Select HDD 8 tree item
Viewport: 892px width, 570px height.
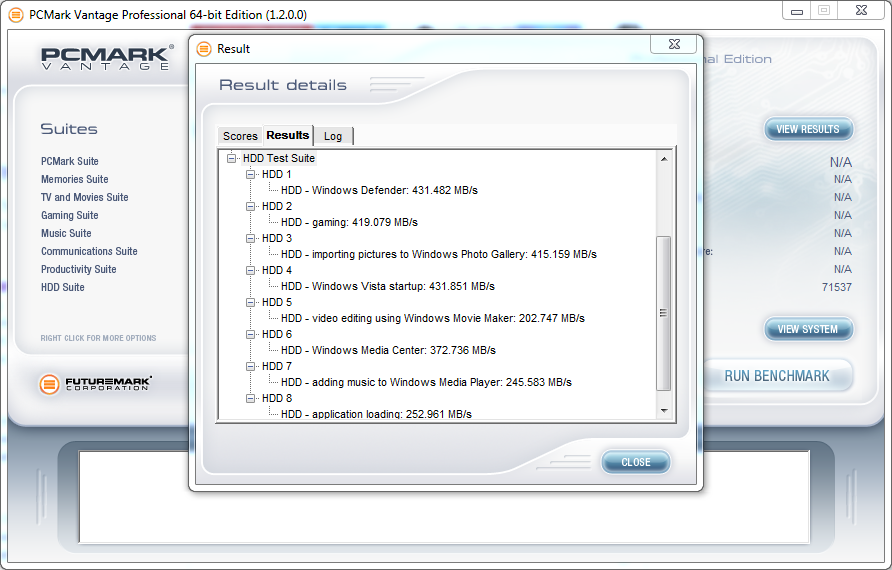[276, 398]
